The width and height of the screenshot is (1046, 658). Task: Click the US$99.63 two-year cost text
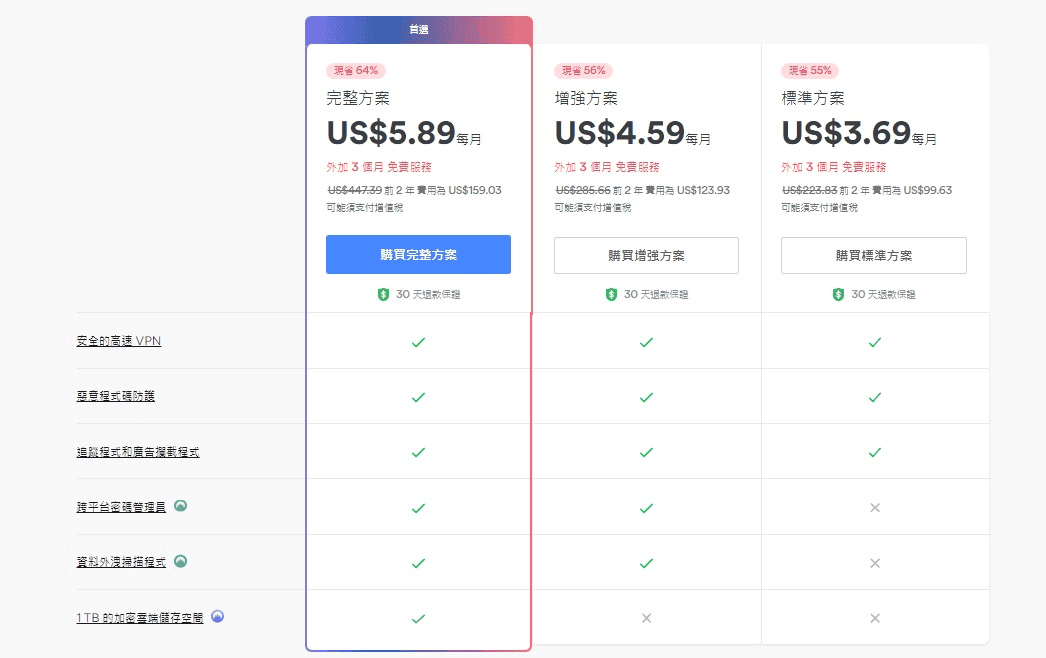[928, 190]
